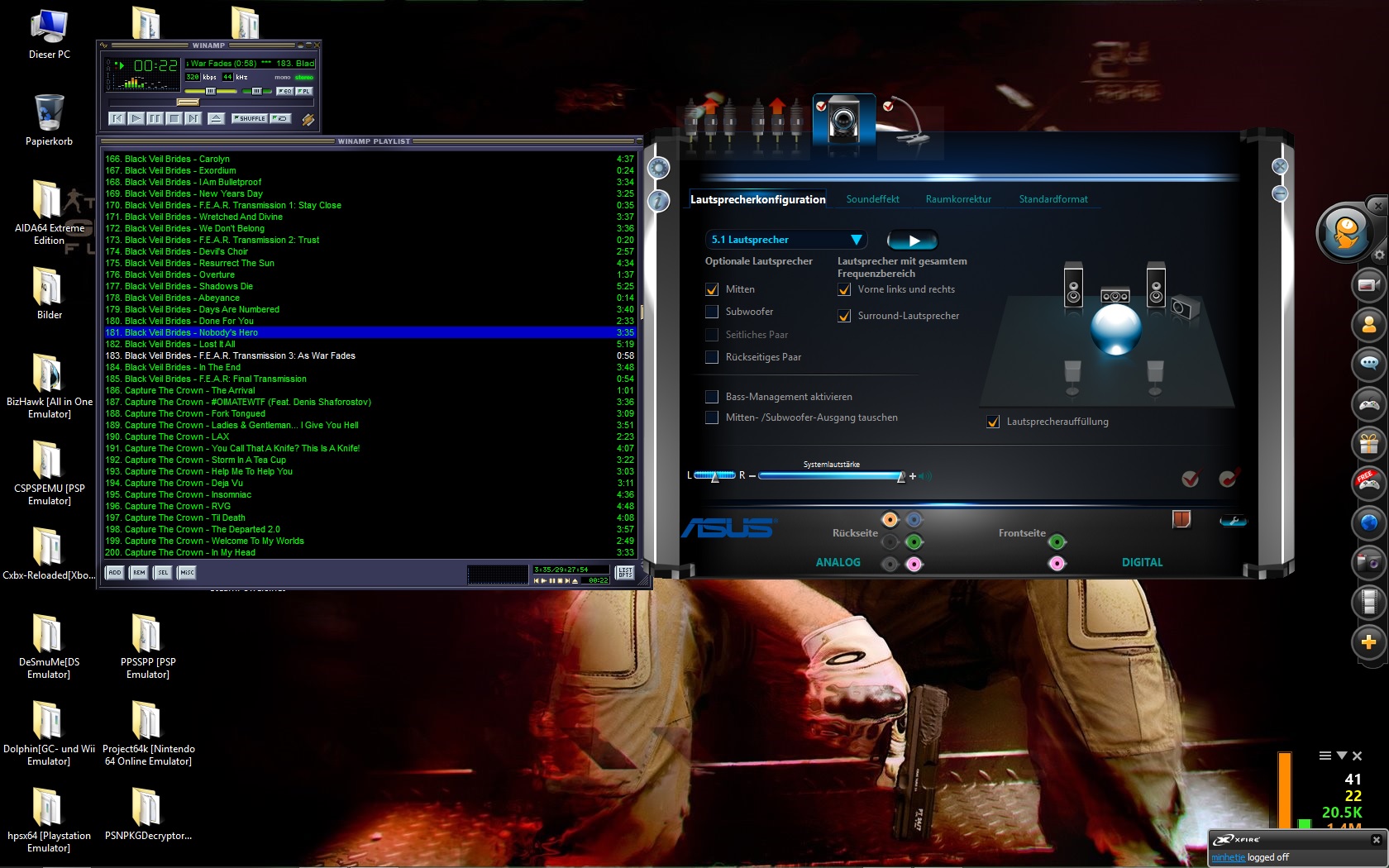Toggle Winamp SHUFFLE button
Screen dimensions: 1389x868
click(250, 118)
